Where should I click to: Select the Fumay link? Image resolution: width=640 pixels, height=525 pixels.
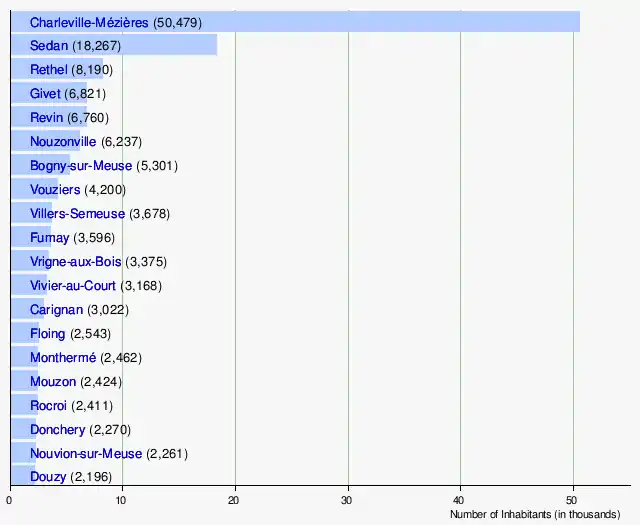pyautogui.click(x=50, y=238)
